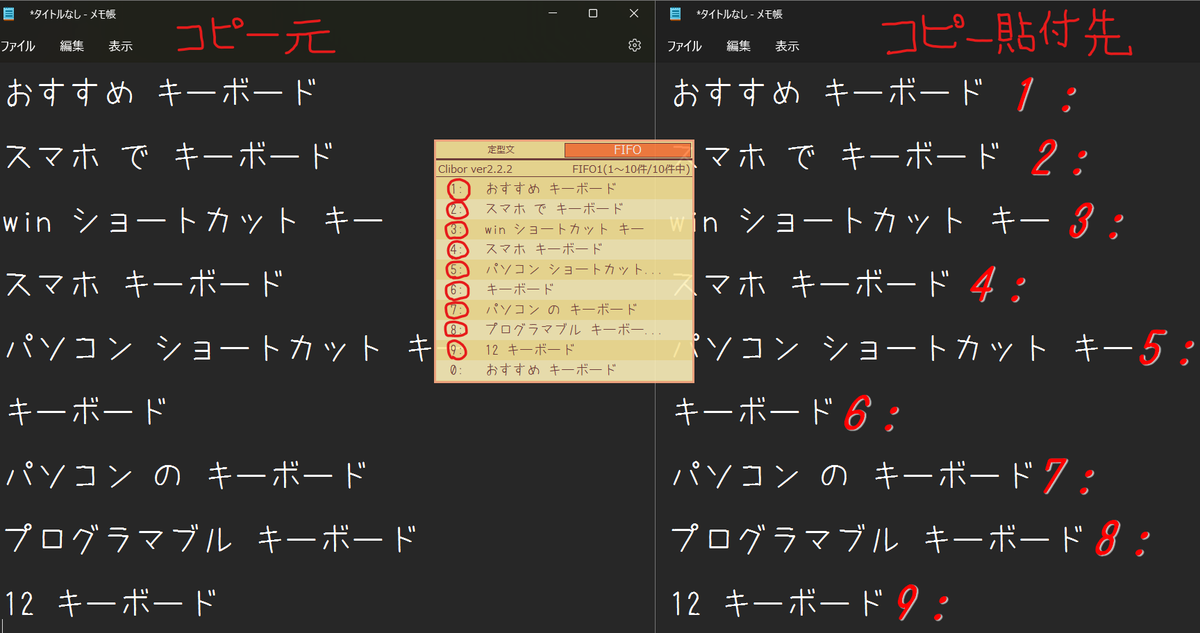Screen dimensions: 1200x633
Task: Click line win ショートカット キー in right Notepad
Action: [860, 221]
